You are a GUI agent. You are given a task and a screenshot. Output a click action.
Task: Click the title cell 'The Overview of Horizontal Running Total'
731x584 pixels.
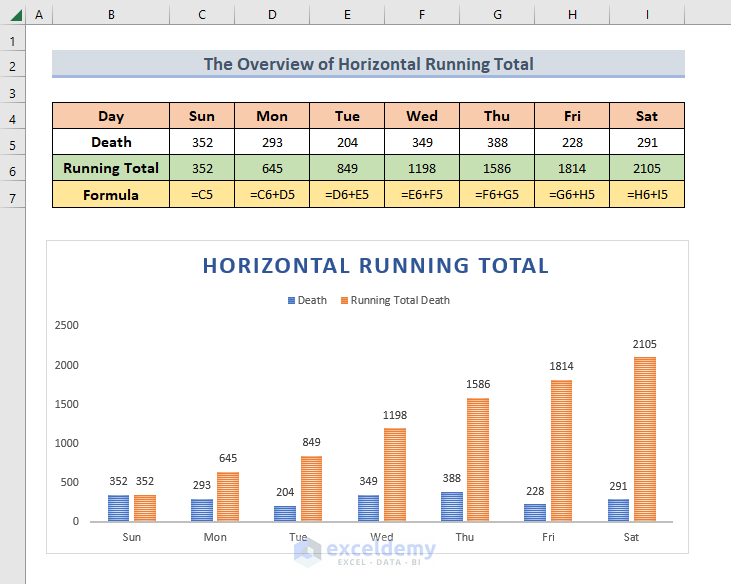pos(368,64)
